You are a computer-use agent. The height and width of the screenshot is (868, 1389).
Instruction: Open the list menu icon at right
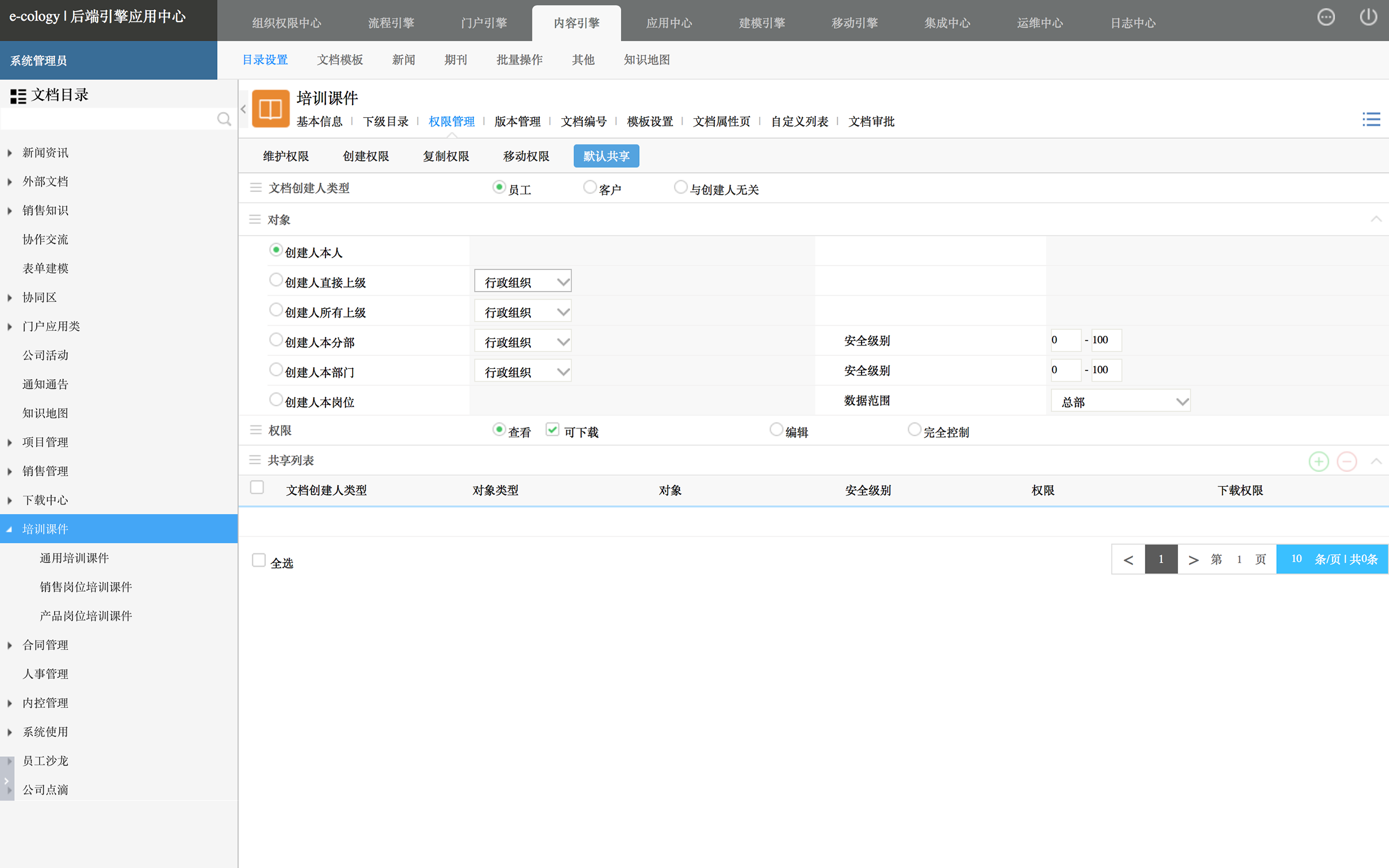(x=1371, y=119)
